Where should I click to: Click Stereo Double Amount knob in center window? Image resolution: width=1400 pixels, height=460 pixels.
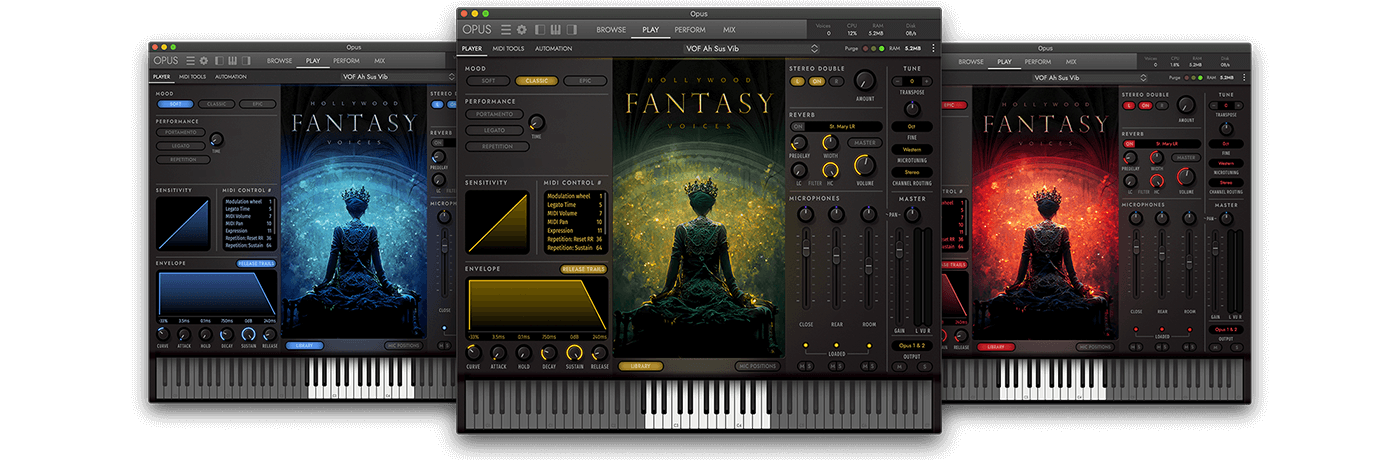(865, 81)
